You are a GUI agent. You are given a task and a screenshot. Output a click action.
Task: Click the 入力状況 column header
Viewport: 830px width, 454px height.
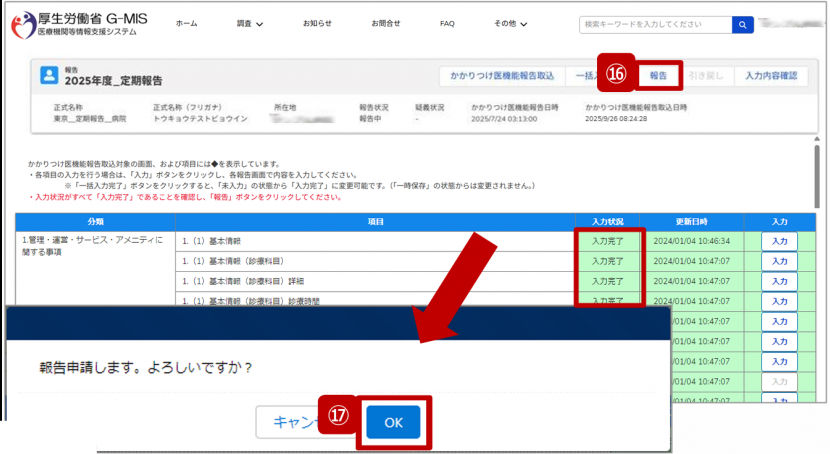tap(607, 221)
